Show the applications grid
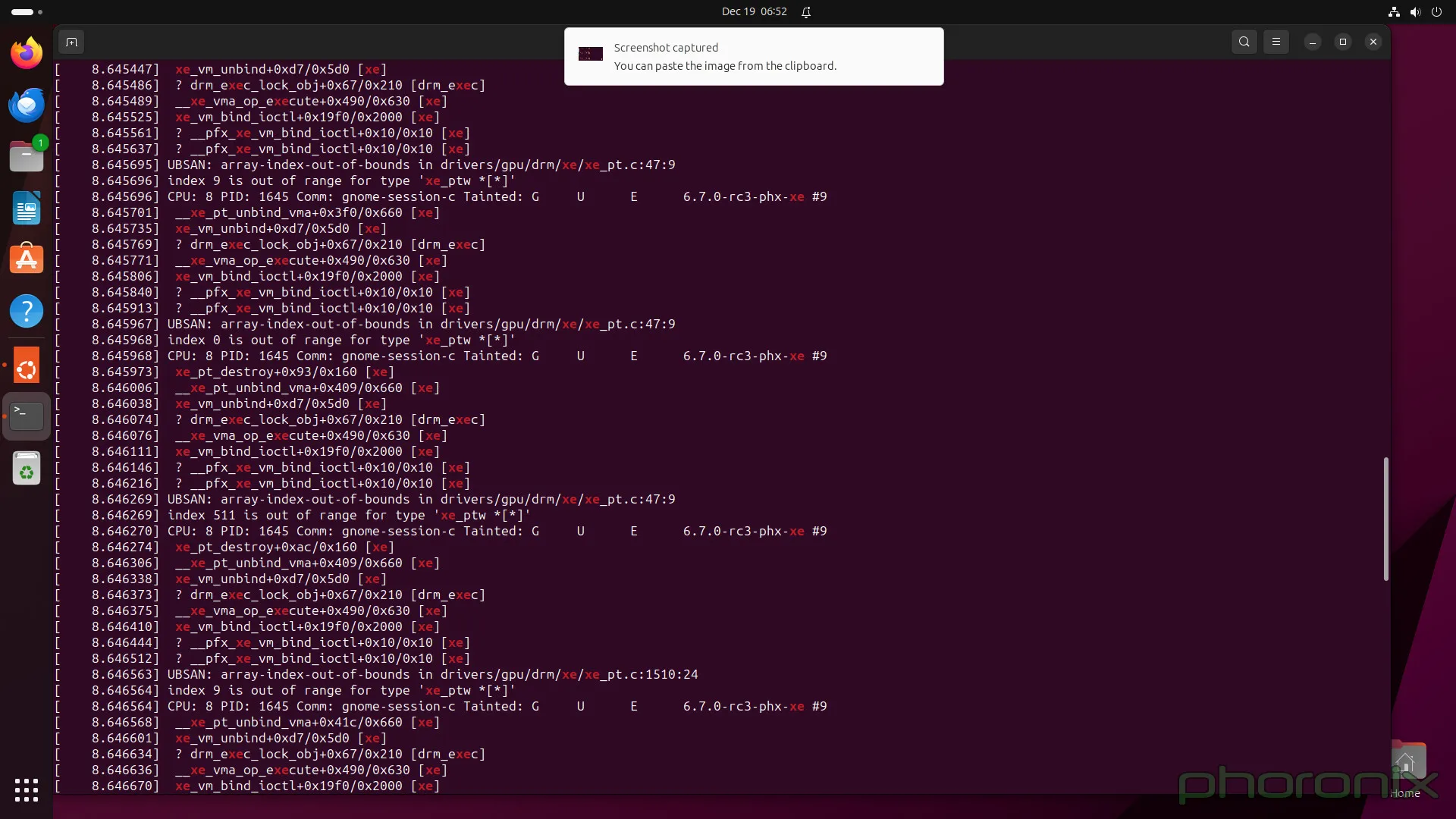 27,790
